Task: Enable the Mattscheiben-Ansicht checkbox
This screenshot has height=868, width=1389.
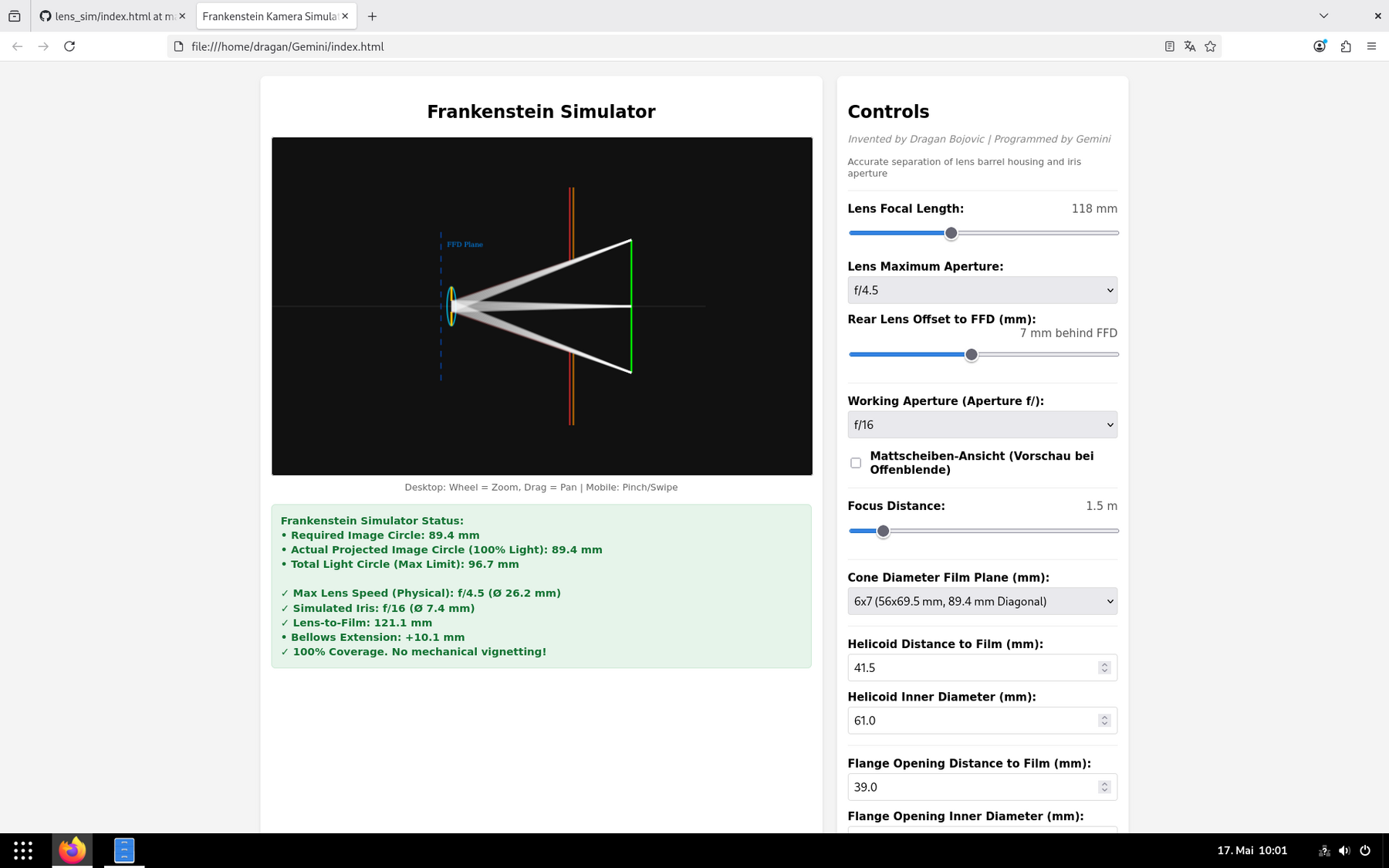Action: pyautogui.click(x=856, y=463)
